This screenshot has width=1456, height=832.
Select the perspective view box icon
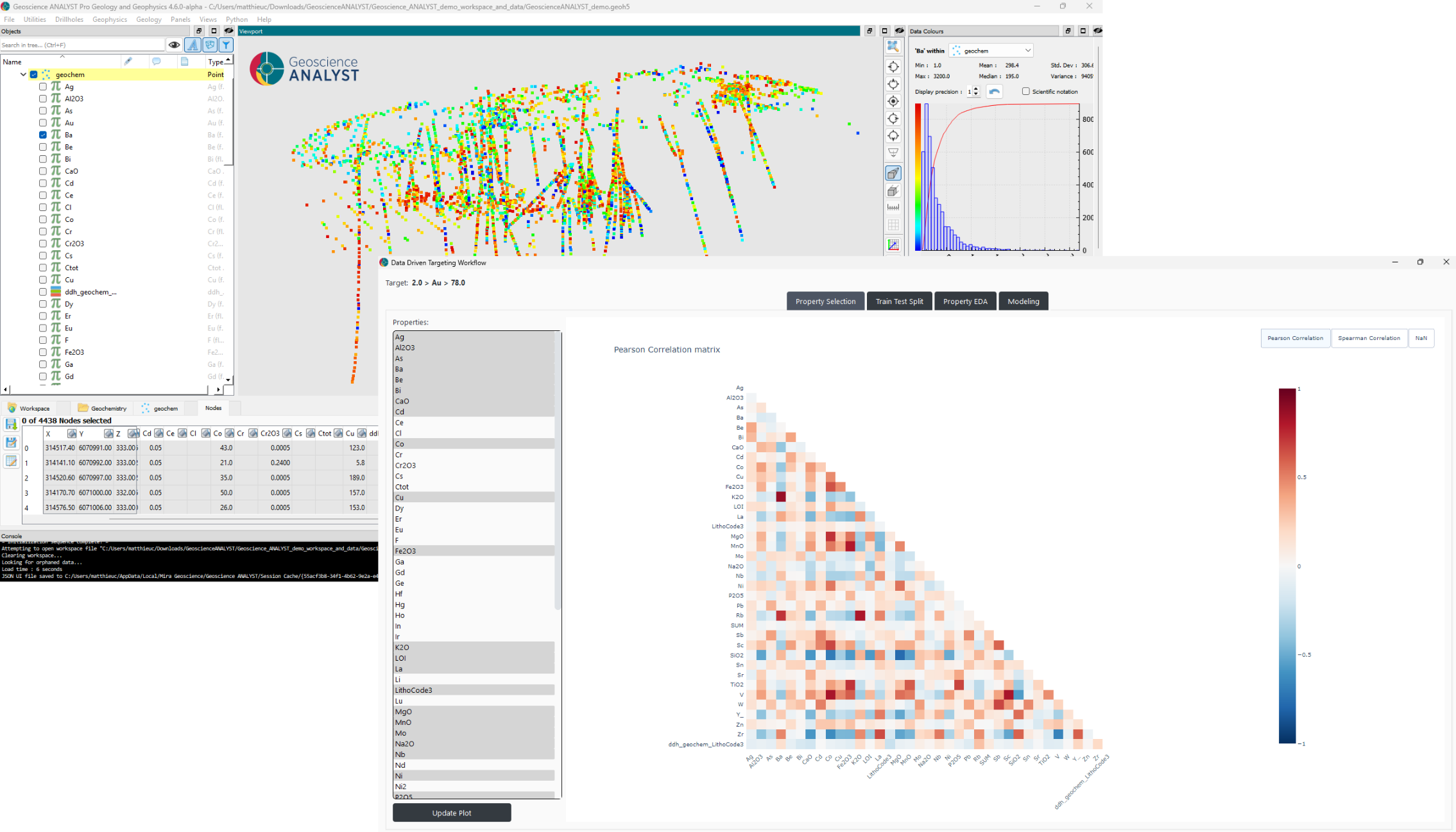(x=893, y=173)
